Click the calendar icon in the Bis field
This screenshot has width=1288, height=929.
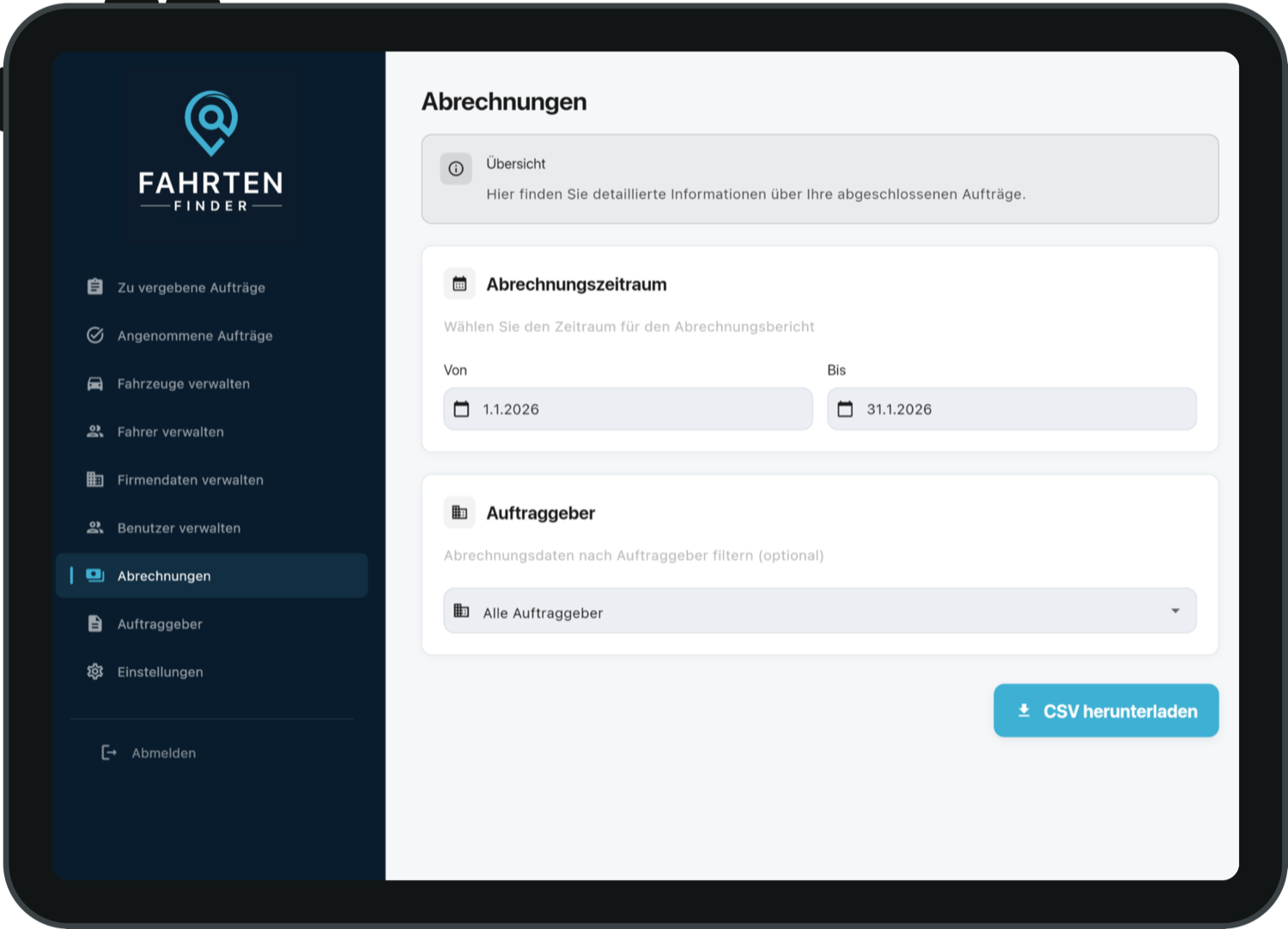tap(846, 409)
